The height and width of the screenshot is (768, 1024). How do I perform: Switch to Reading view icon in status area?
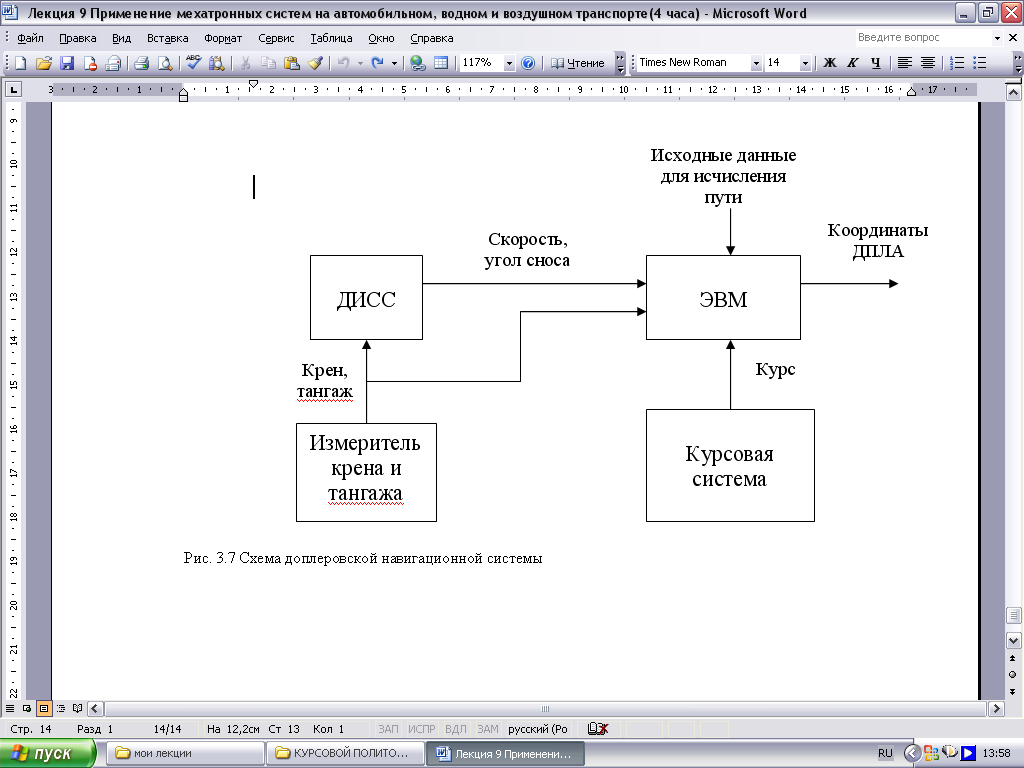(78, 708)
